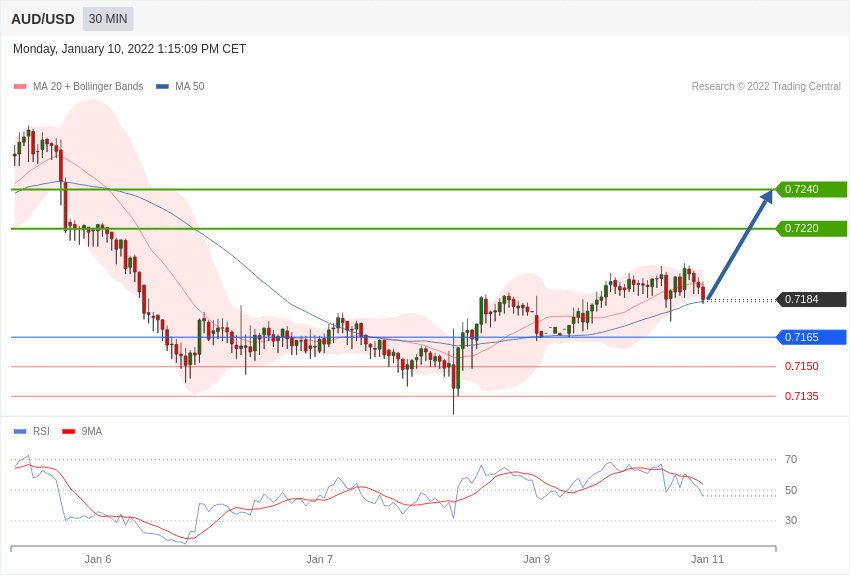This screenshot has height=576, width=850.
Task: Click the 0.7165 blue pivot price label
Action: tap(811, 337)
